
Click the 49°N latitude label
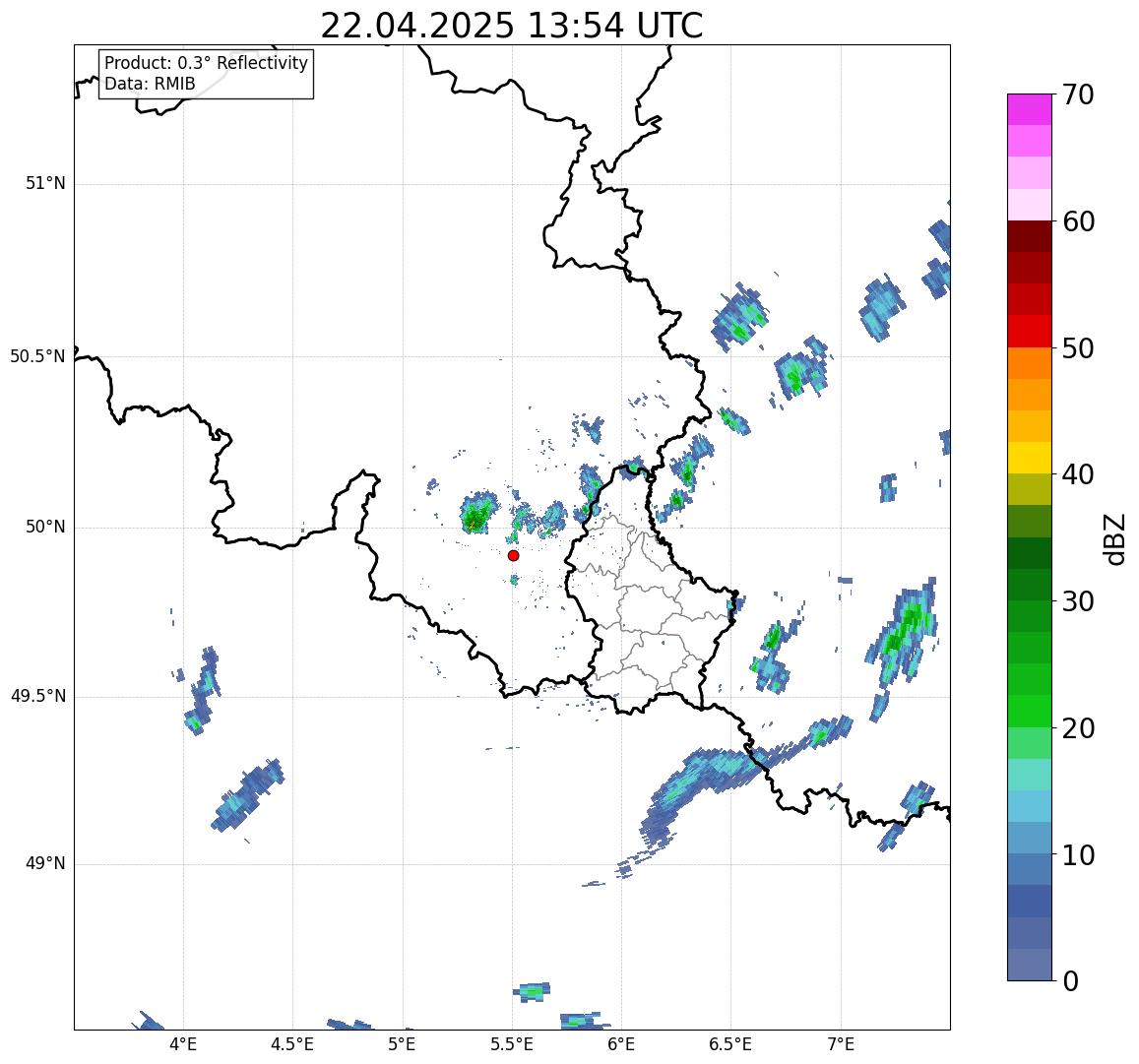(45, 863)
